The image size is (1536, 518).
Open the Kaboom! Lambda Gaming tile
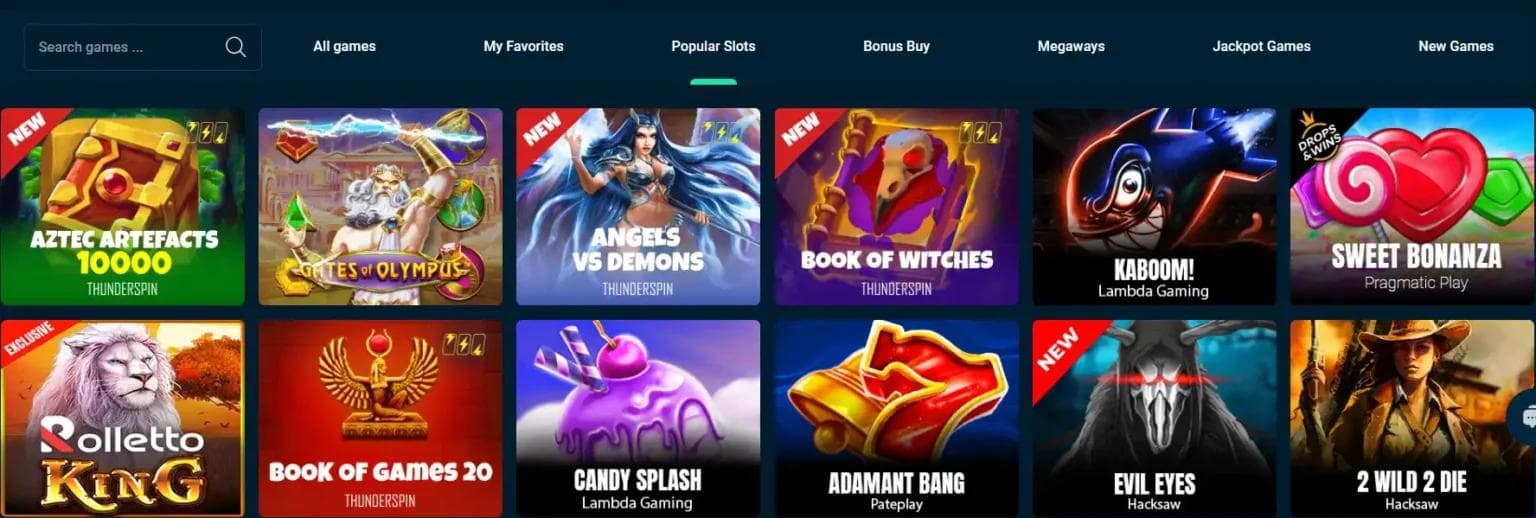(1154, 206)
